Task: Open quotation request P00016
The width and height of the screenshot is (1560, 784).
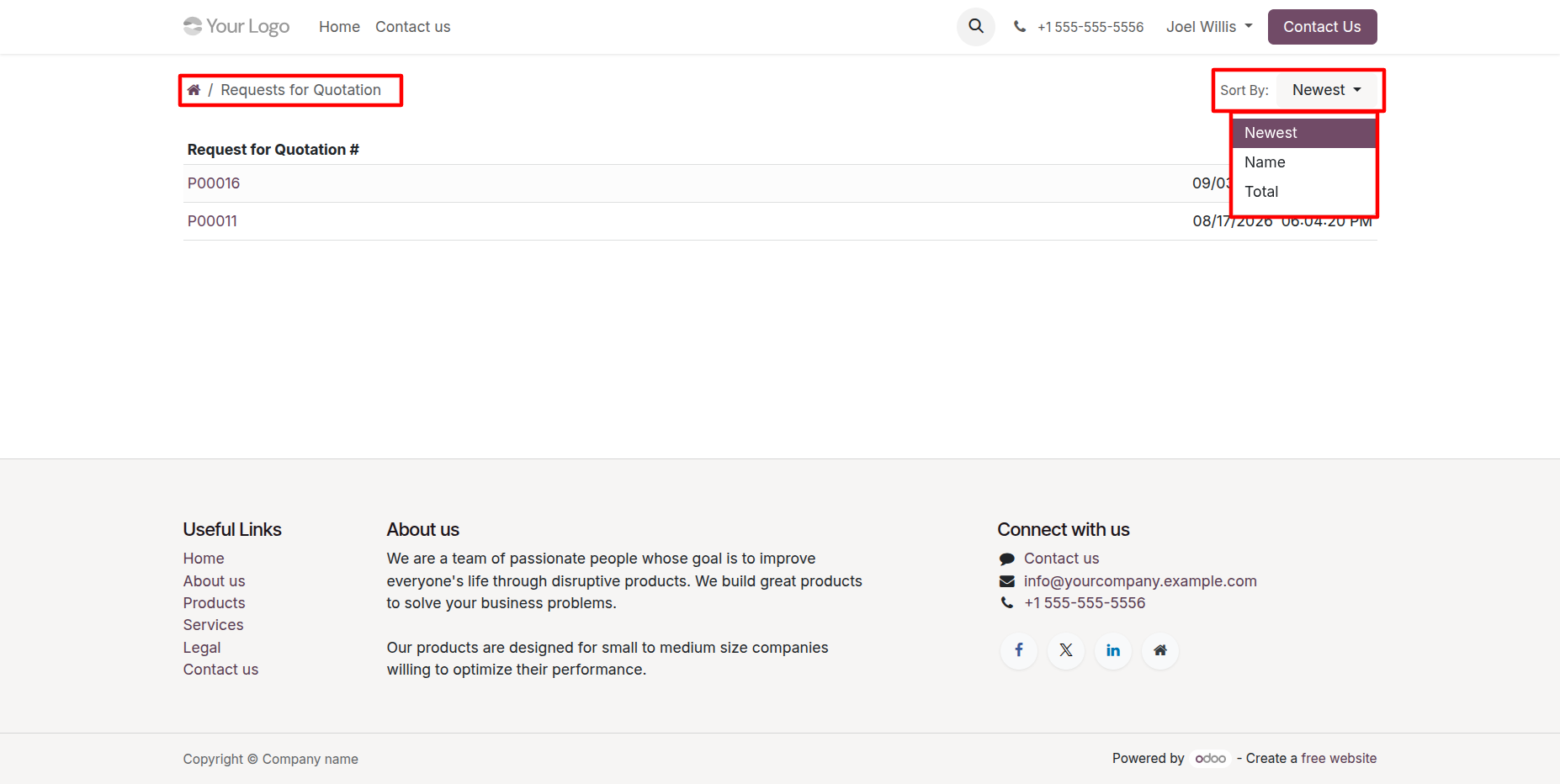Action: (x=214, y=183)
